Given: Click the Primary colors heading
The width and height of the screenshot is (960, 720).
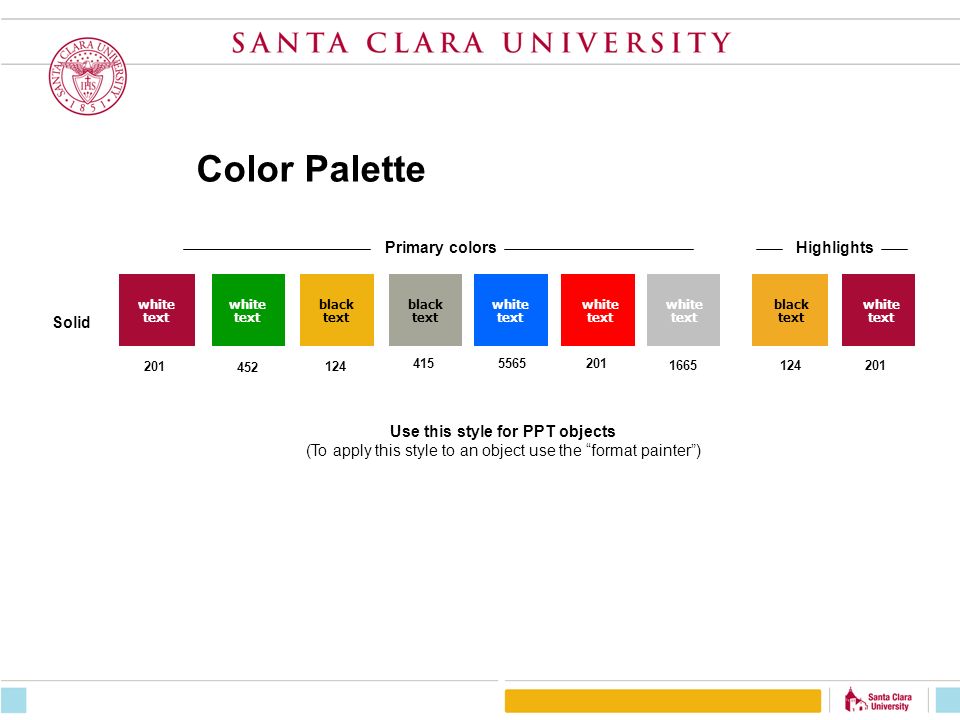Looking at the screenshot, I should point(440,247).
